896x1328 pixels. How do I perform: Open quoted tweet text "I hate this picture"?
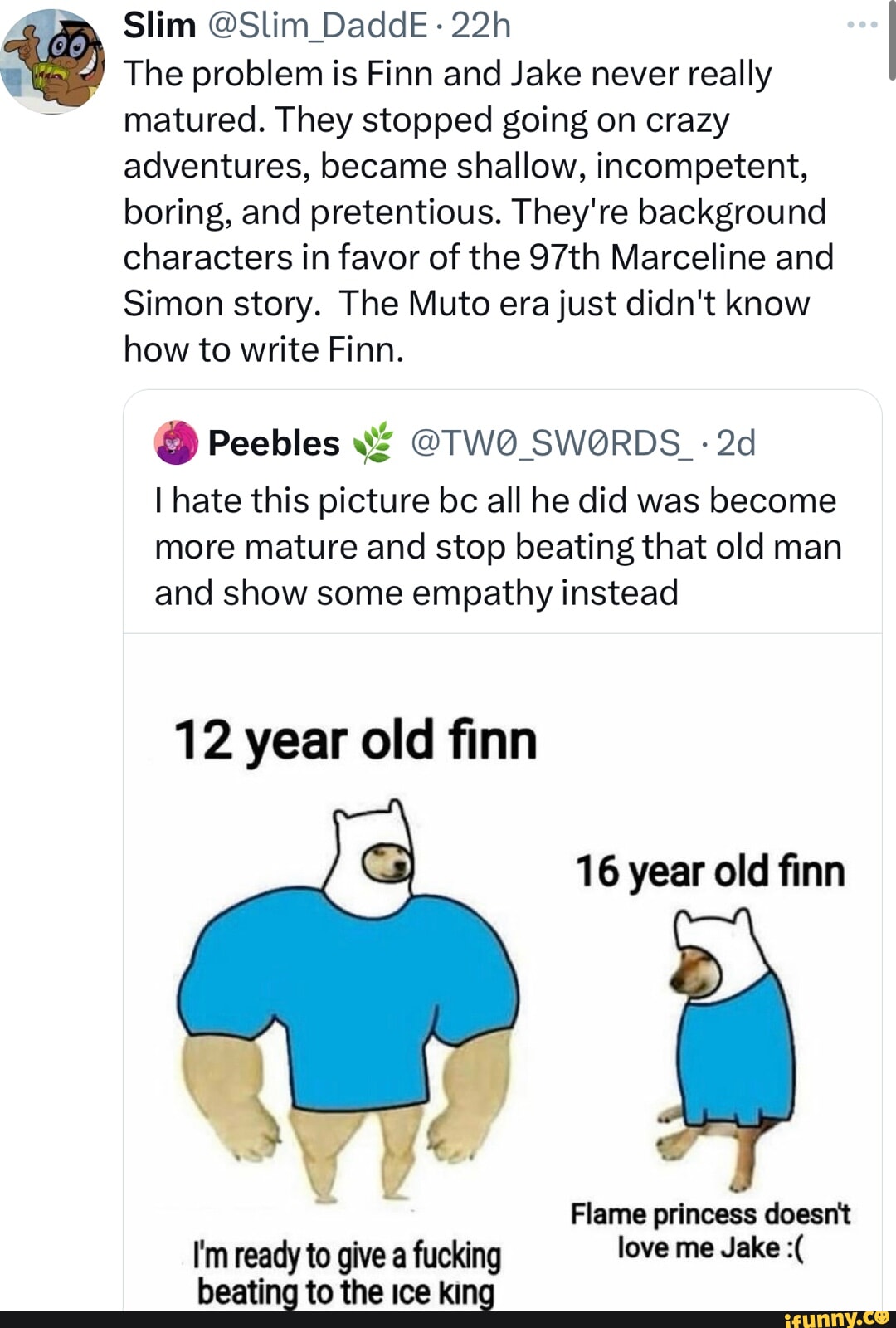(498, 547)
